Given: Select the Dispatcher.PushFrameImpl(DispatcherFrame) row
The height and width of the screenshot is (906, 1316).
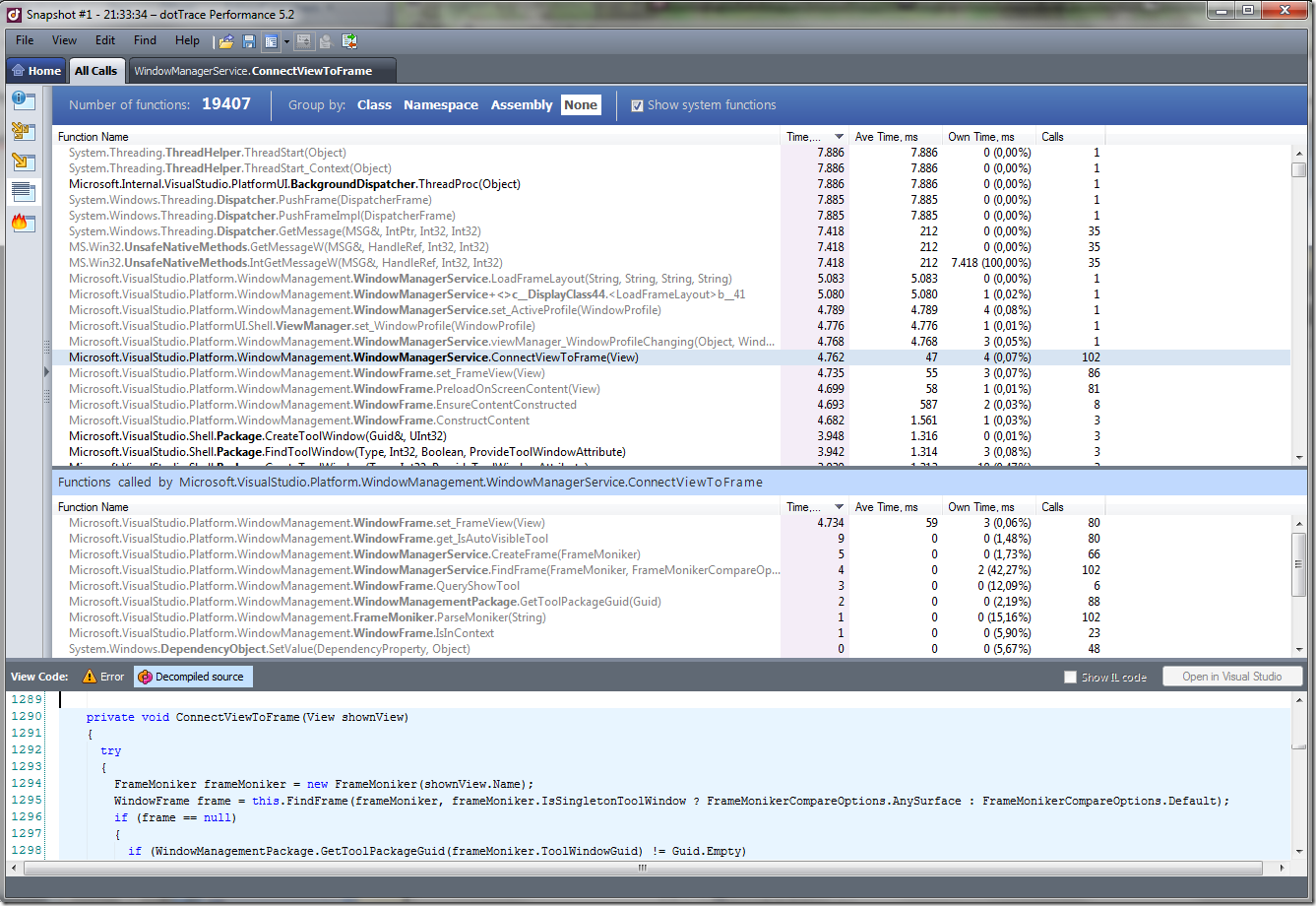Looking at the screenshot, I should 672,216.
